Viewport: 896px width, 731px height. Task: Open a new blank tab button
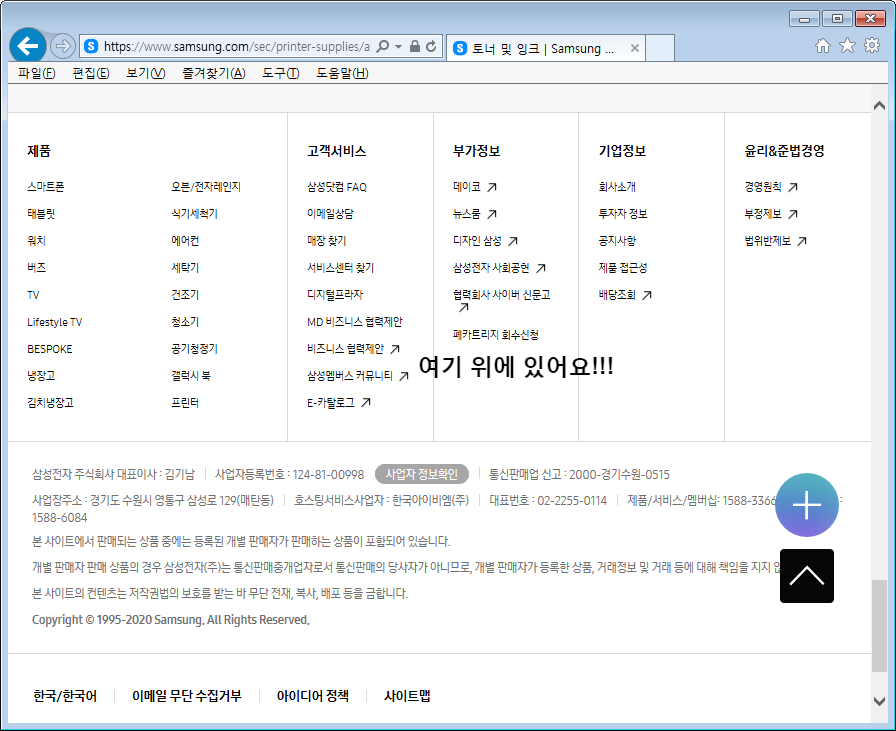pos(660,48)
